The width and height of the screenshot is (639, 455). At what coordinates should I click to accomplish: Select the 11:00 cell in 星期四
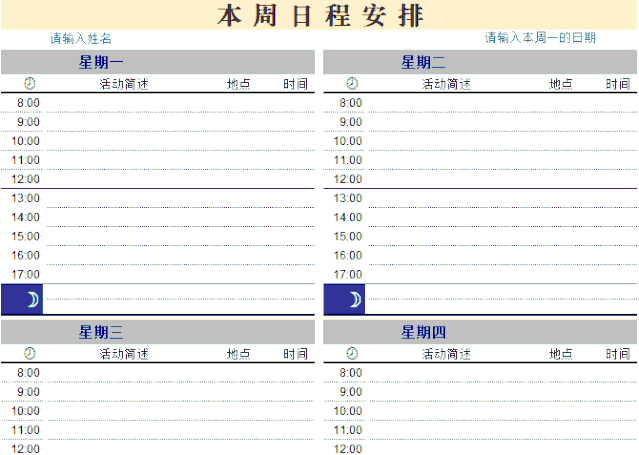(x=348, y=430)
